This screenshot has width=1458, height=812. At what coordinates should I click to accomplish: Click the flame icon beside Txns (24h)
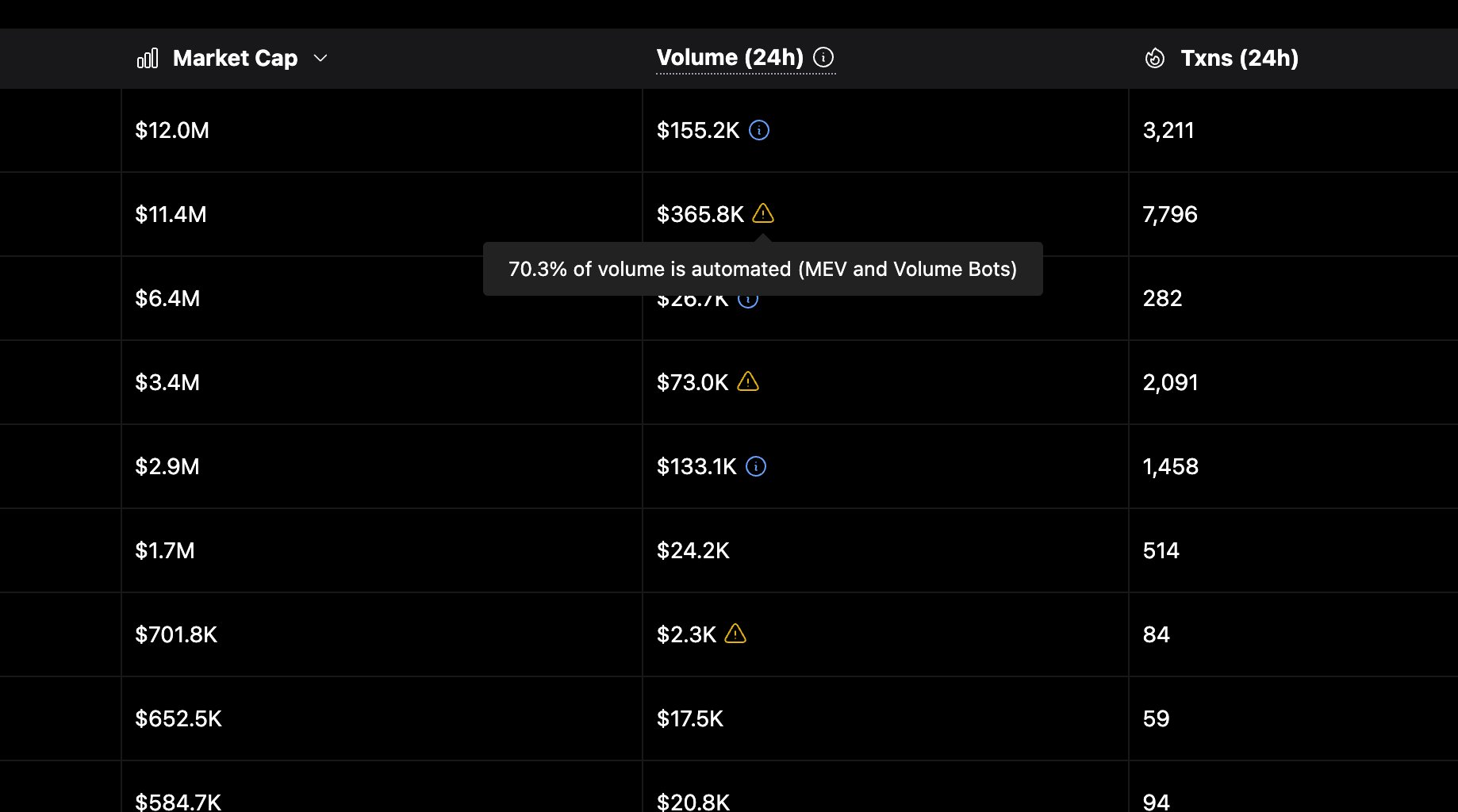[1155, 58]
